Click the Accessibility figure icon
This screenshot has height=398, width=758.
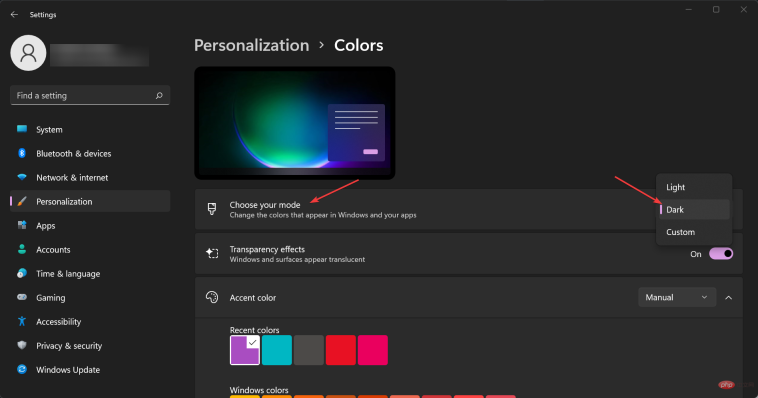(22, 321)
